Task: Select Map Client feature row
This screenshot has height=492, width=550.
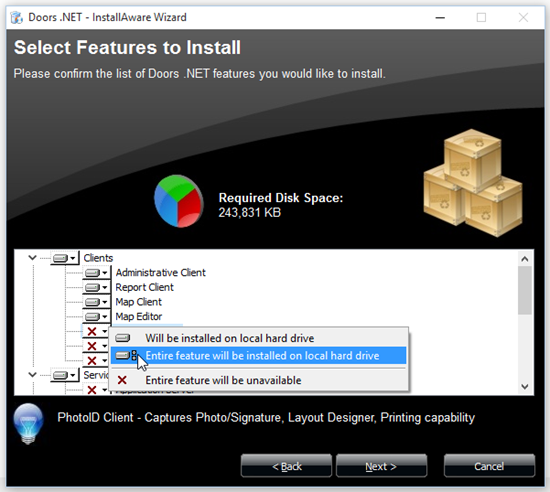Action: click(139, 302)
